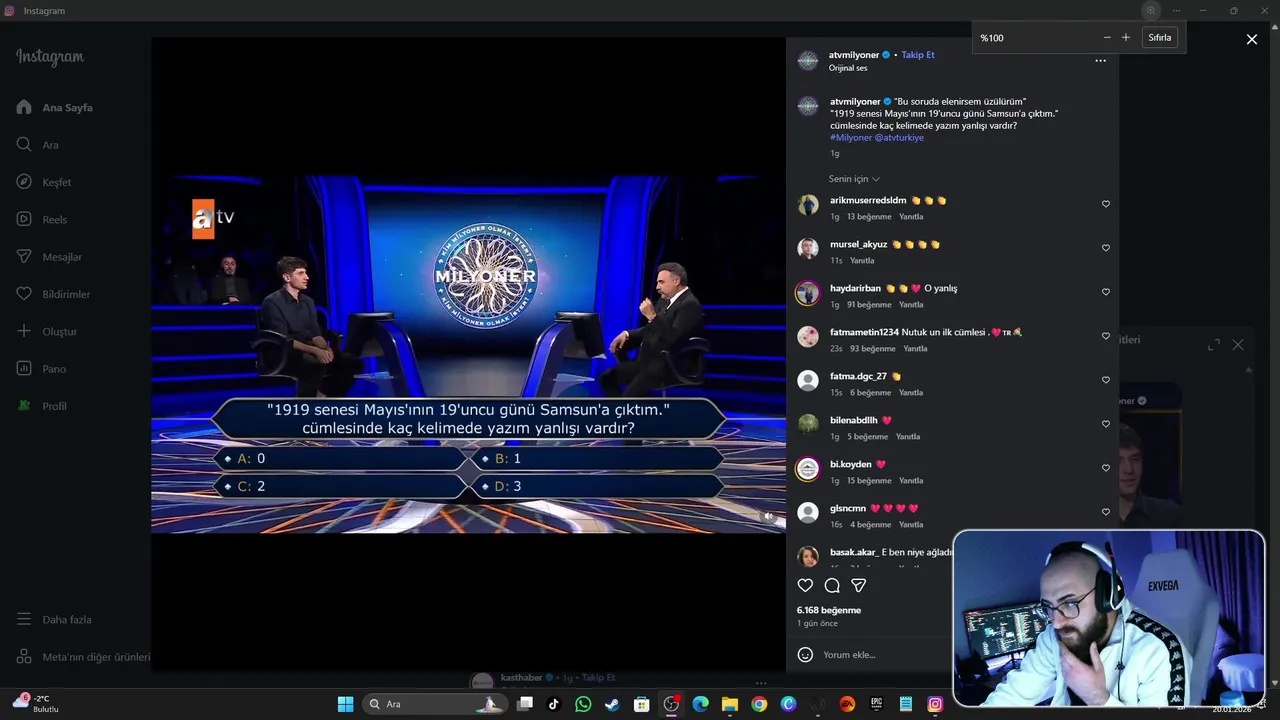Open Daha fazla menu
The width and height of the screenshot is (1280, 720).
(54, 619)
